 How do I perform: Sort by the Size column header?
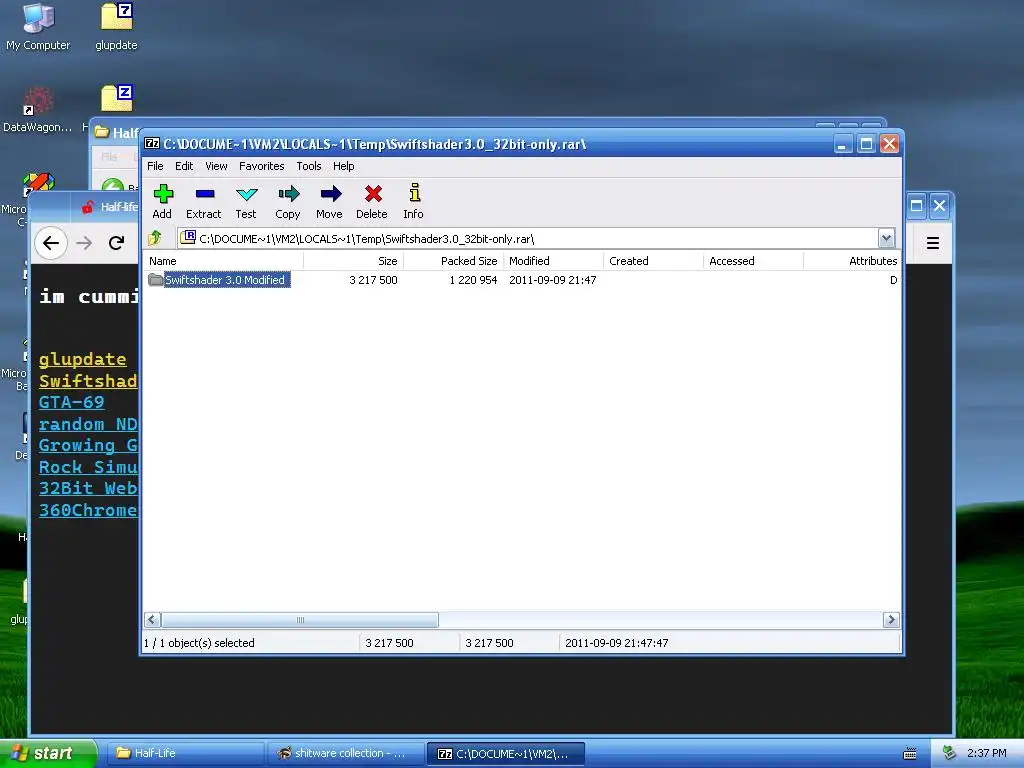click(353, 261)
